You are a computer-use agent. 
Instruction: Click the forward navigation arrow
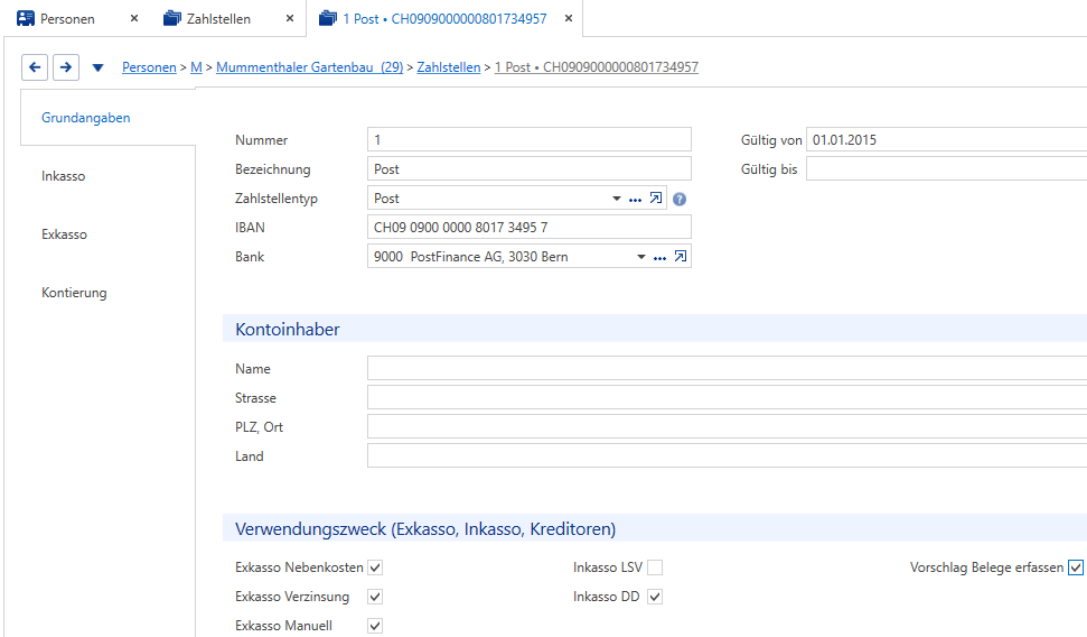pos(66,67)
